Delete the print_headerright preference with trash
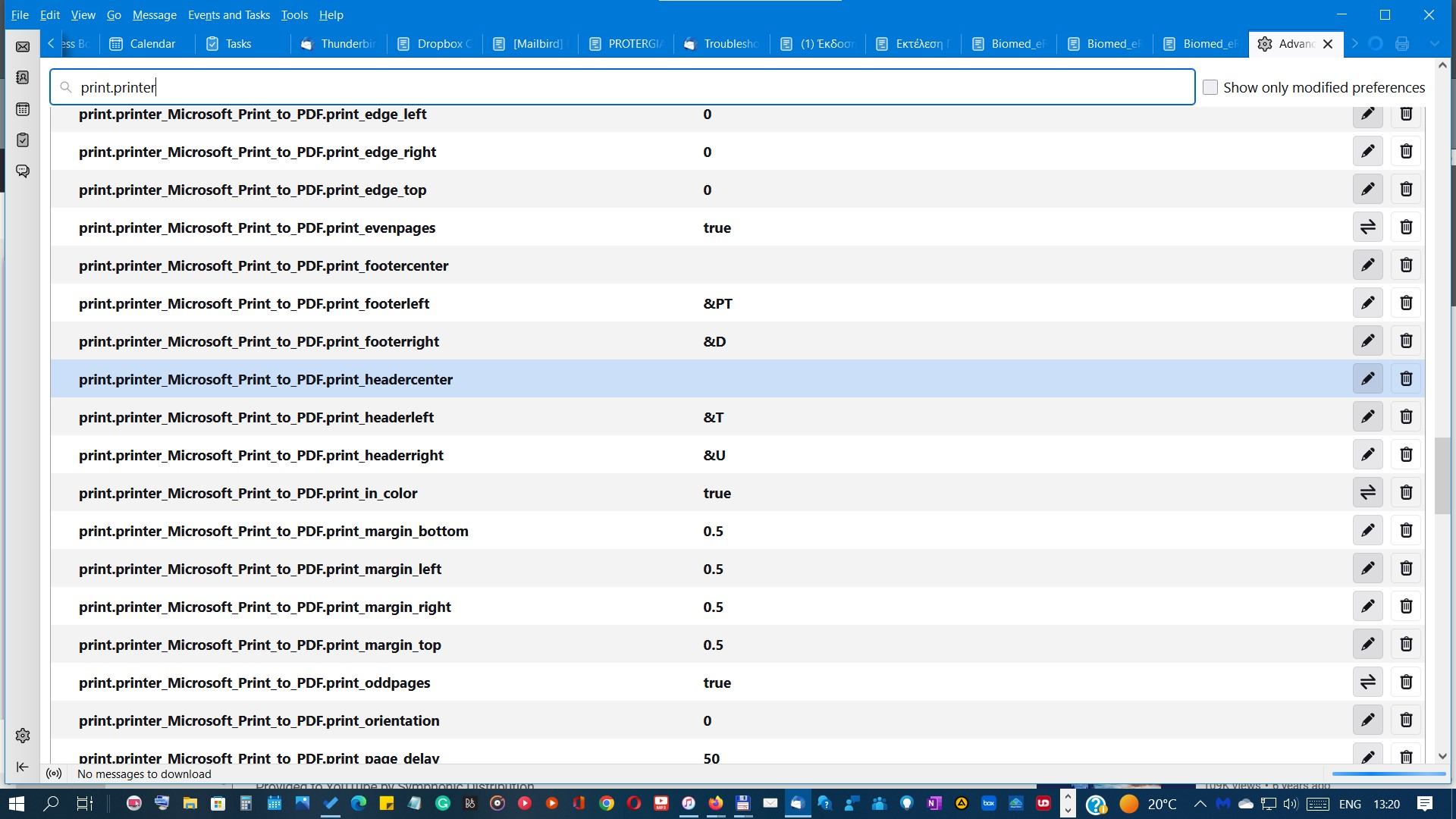1456x819 pixels. [1406, 455]
